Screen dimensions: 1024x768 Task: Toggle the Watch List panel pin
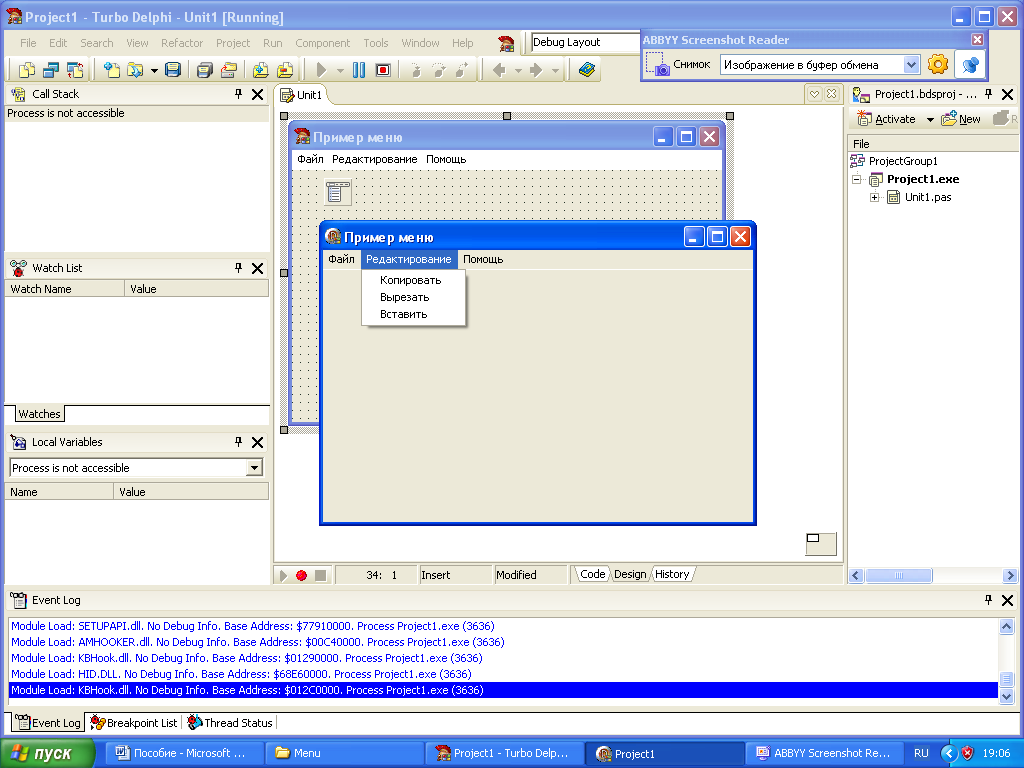pos(238,268)
